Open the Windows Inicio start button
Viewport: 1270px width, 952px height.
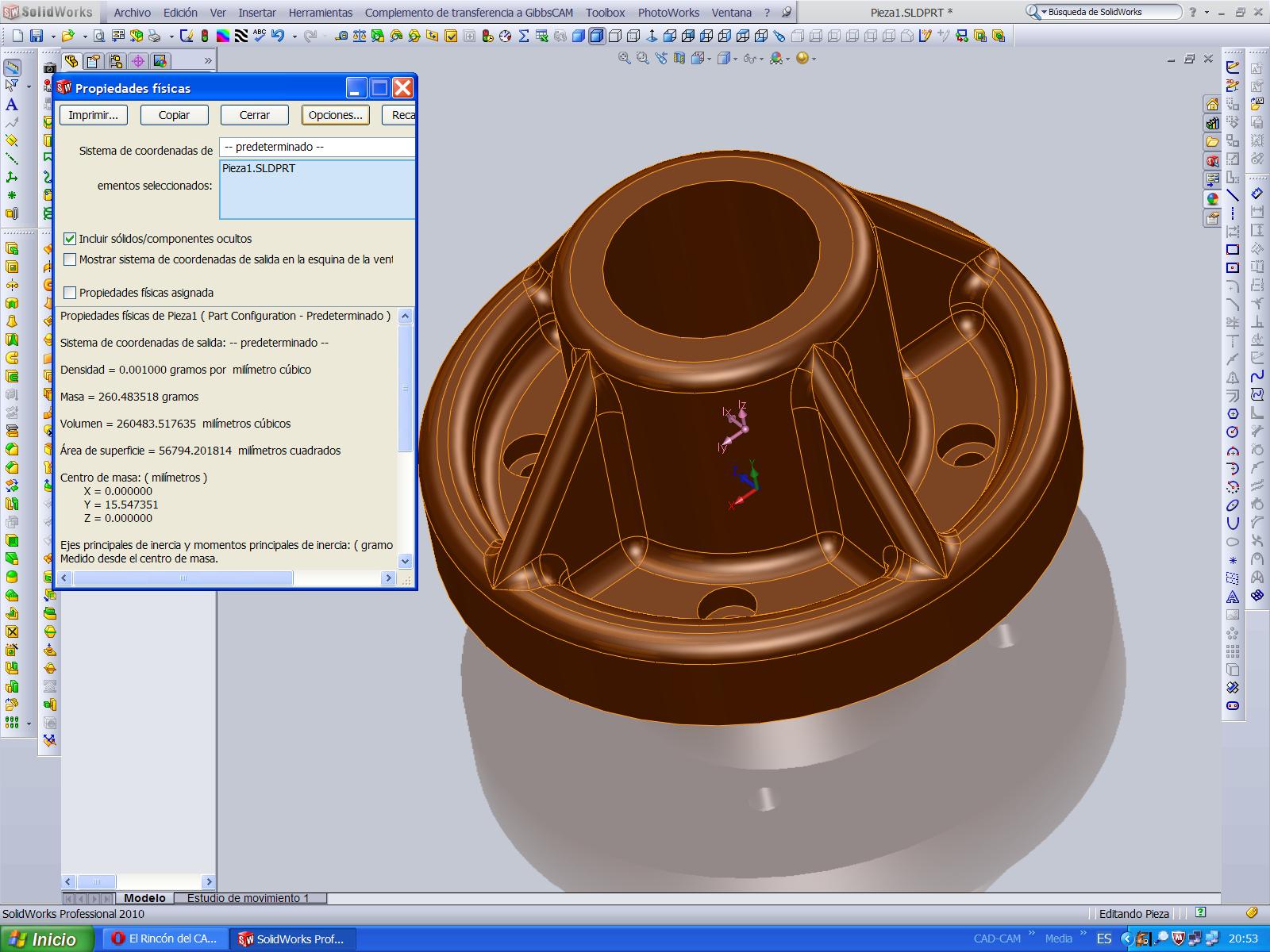pyautogui.click(x=47, y=939)
